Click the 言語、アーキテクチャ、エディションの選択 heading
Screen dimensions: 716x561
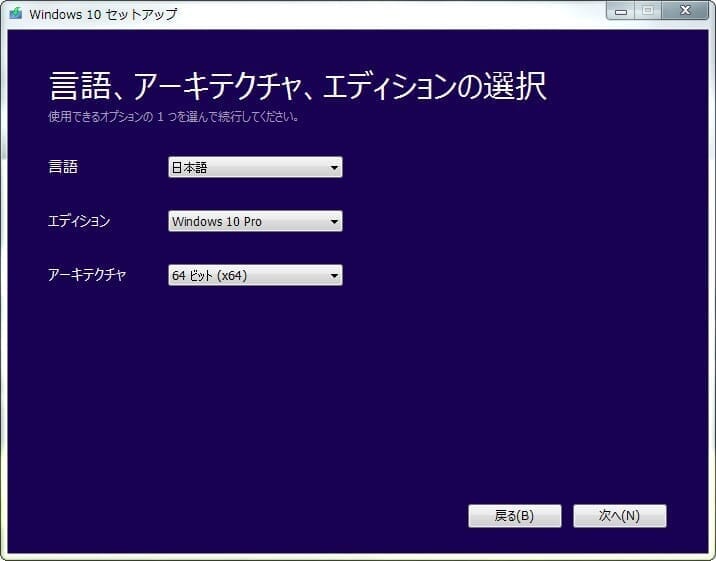297,86
